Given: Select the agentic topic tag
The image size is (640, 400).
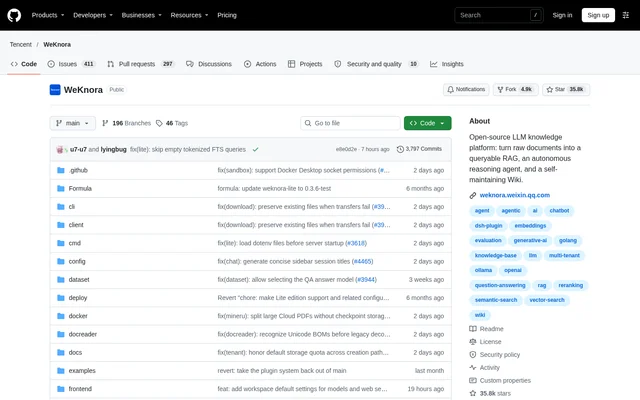Looking at the screenshot, I should coord(511,211).
